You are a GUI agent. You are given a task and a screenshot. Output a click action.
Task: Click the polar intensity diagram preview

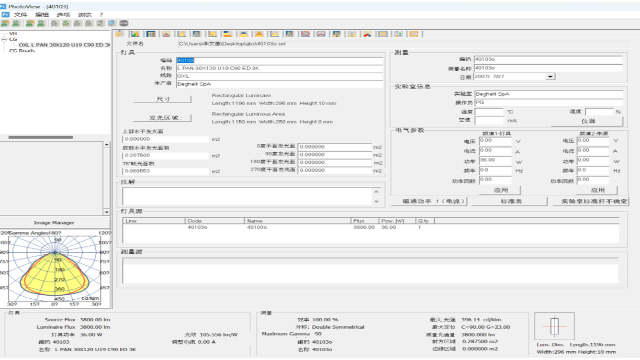[x=55, y=268]
